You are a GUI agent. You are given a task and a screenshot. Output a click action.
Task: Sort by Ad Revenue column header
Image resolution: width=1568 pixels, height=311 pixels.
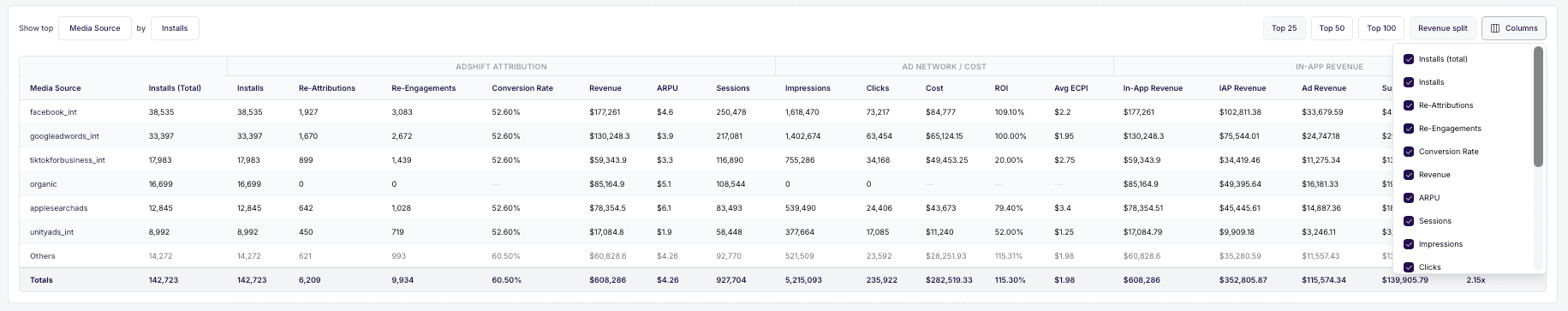coord(1324,88)
